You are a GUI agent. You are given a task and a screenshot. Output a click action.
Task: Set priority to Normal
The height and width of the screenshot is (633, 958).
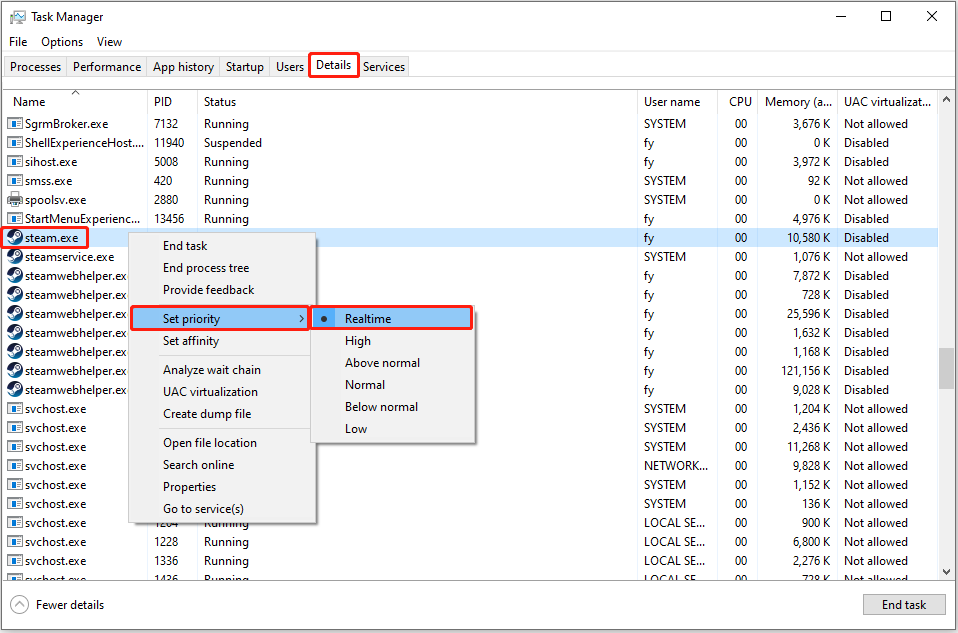tap(392, 384)
